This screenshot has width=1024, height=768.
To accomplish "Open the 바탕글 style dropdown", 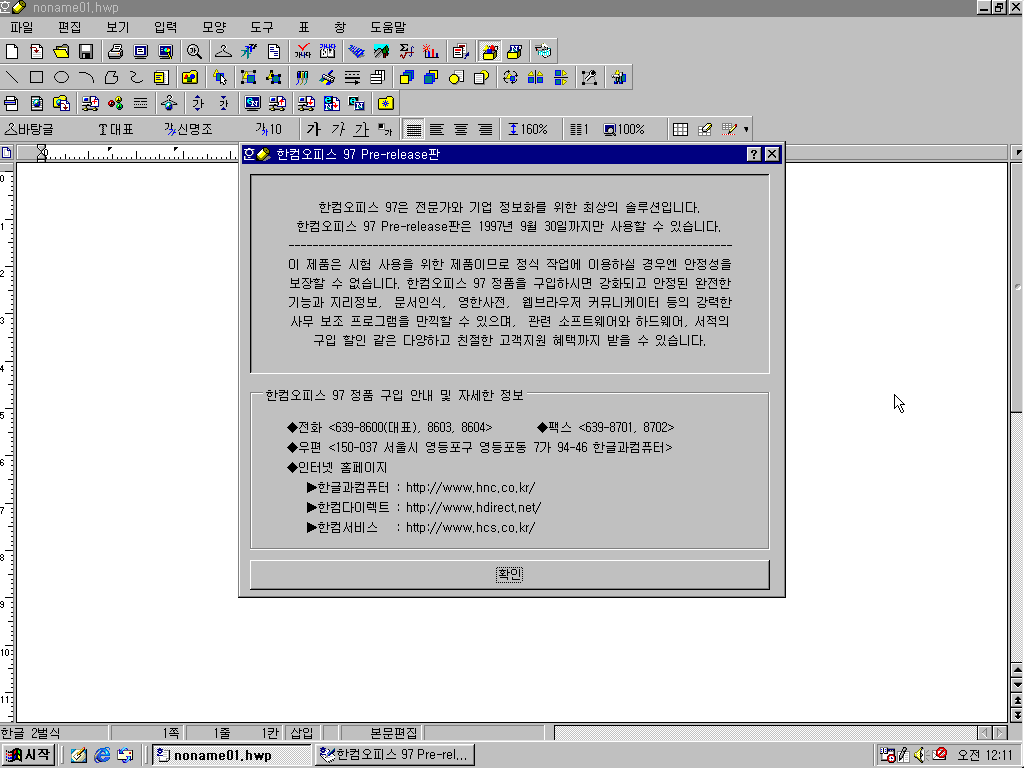I will [30, 129].
